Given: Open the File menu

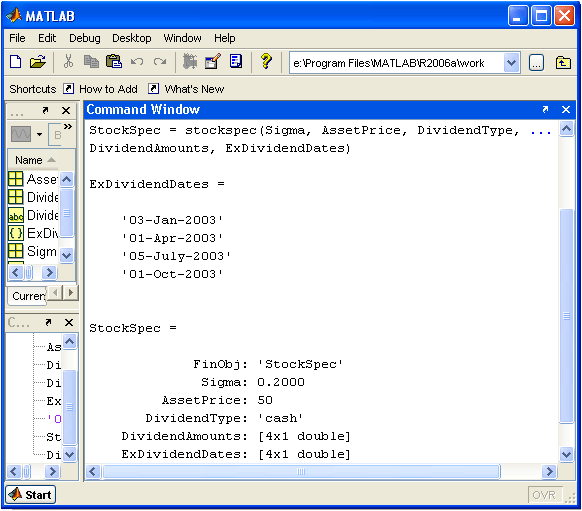Looking at the screenshot, I should (x=17, y=38).
